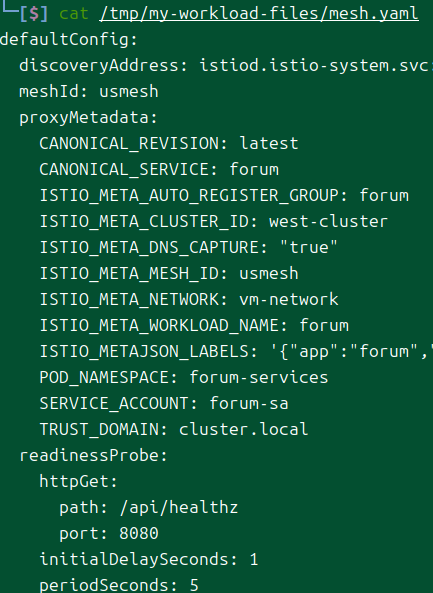Click the CANONICAL_REVISION latest entry
Image resolution: width=433 pixels, height=593 pixels.
(x=169, y=144)
